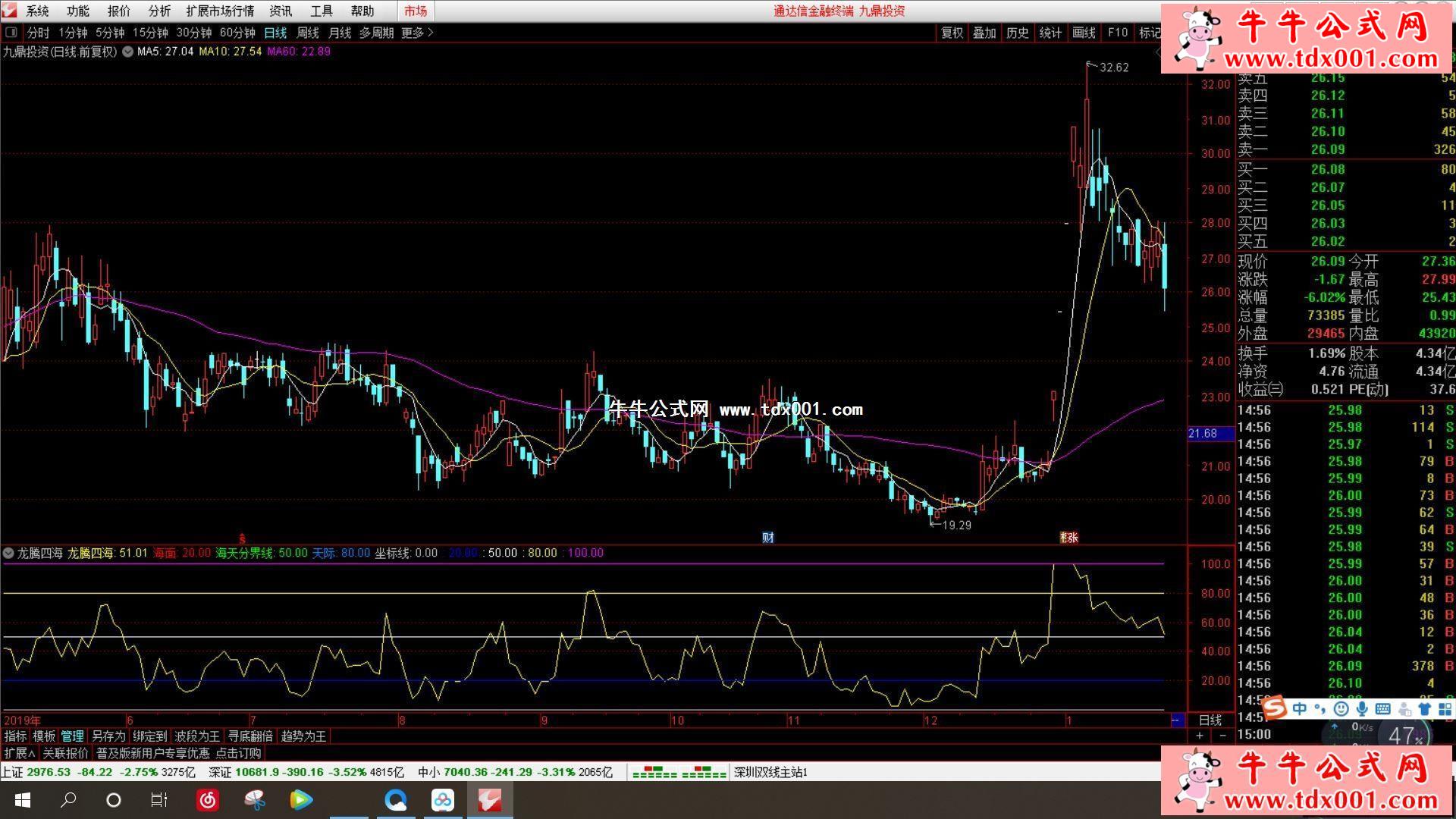1456x819 pixels.
Task: Switch to 15分钟 period
Action: [150, 33]
